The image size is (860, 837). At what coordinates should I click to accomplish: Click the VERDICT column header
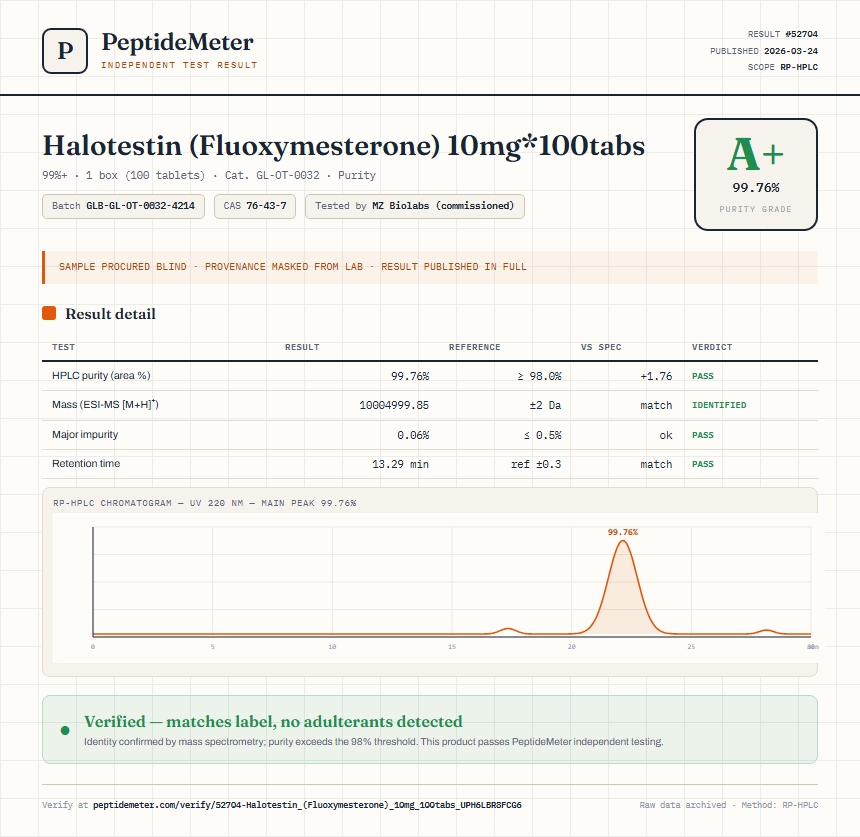pos(712,347)
